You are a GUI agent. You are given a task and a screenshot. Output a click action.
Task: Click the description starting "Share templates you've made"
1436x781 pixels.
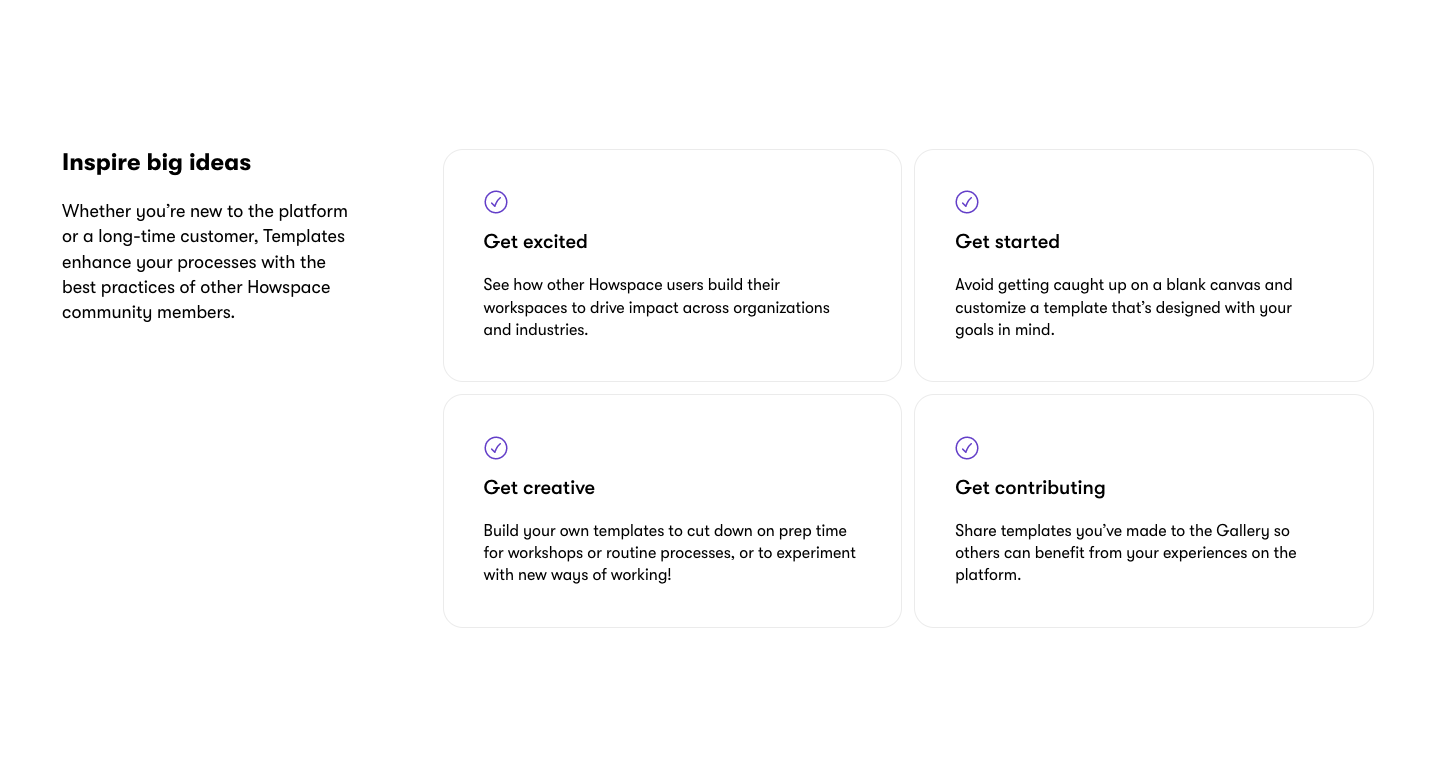[1126, 553]
